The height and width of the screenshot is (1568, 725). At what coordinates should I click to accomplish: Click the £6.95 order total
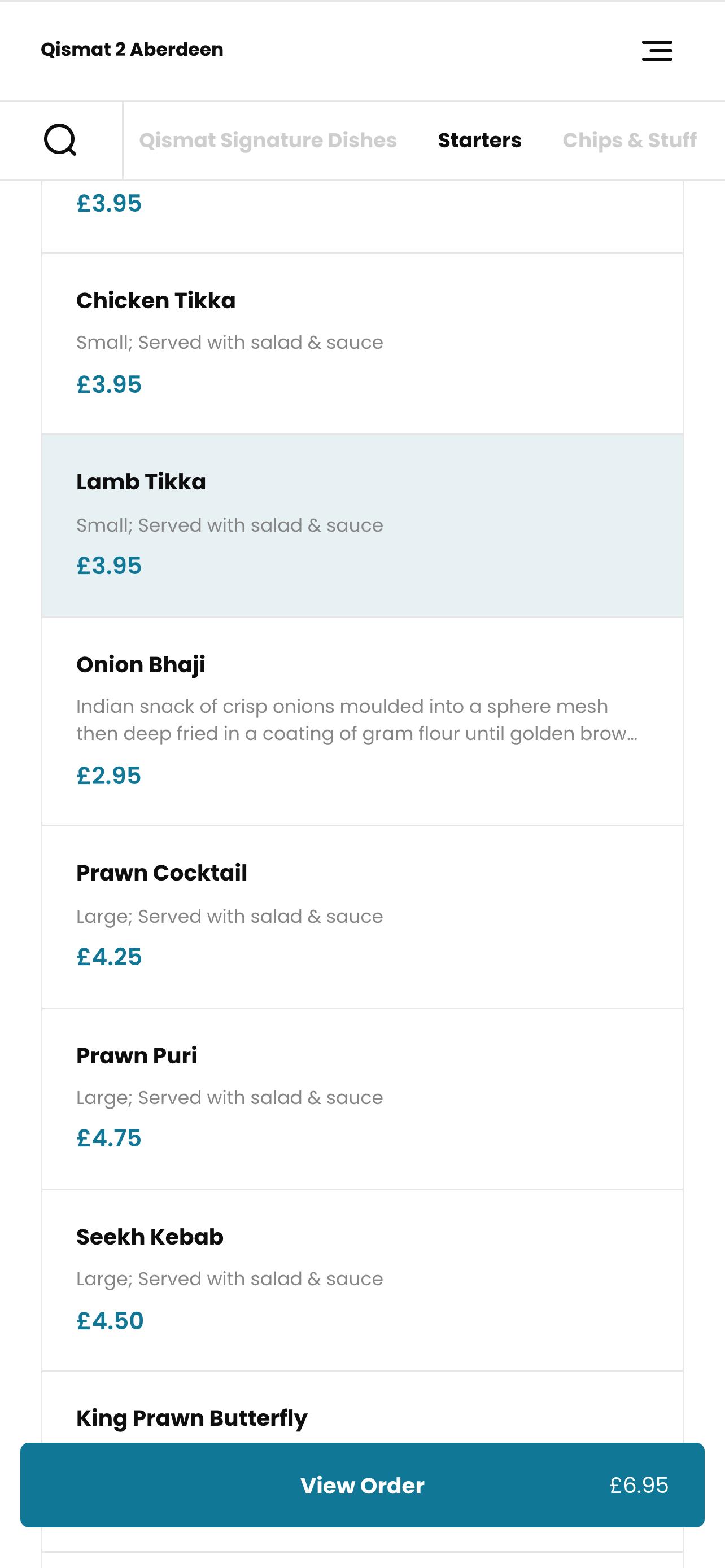(639, 1485)
